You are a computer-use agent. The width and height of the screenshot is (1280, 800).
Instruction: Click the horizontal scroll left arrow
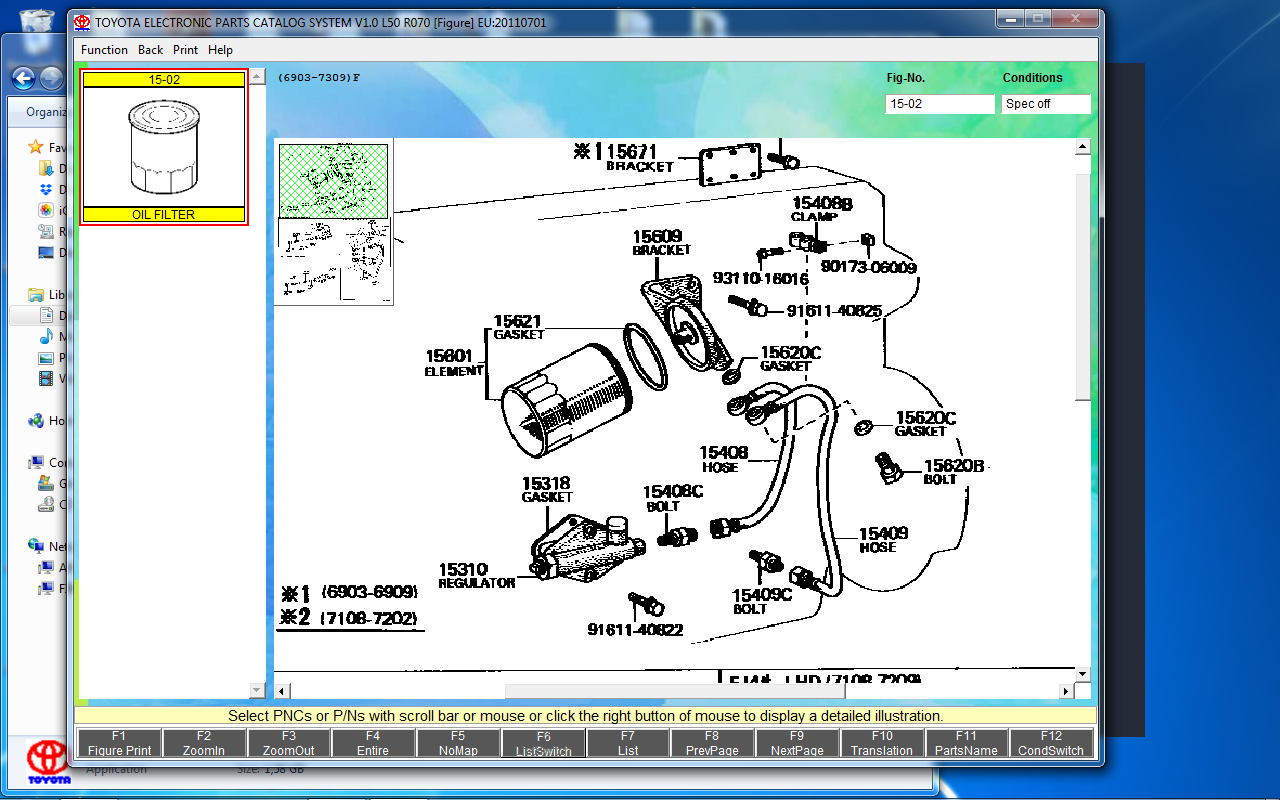pos(282,691)
